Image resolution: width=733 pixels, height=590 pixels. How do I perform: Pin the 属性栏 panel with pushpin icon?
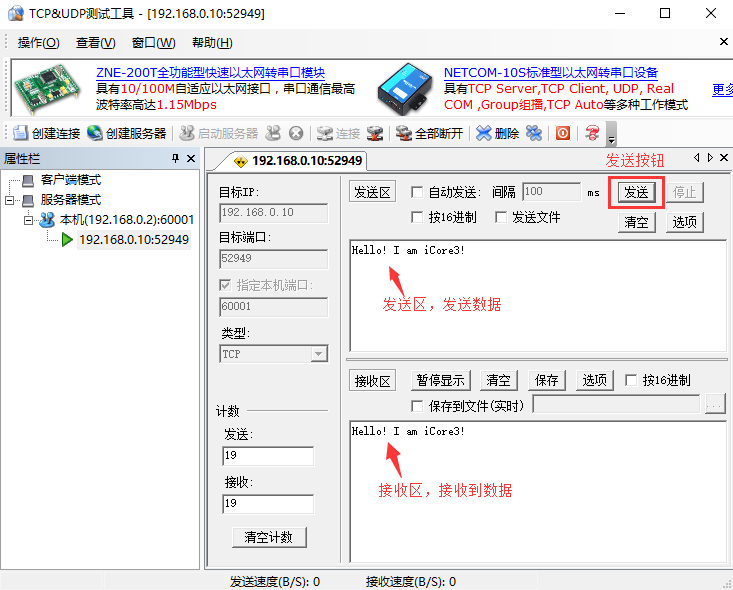175,158
